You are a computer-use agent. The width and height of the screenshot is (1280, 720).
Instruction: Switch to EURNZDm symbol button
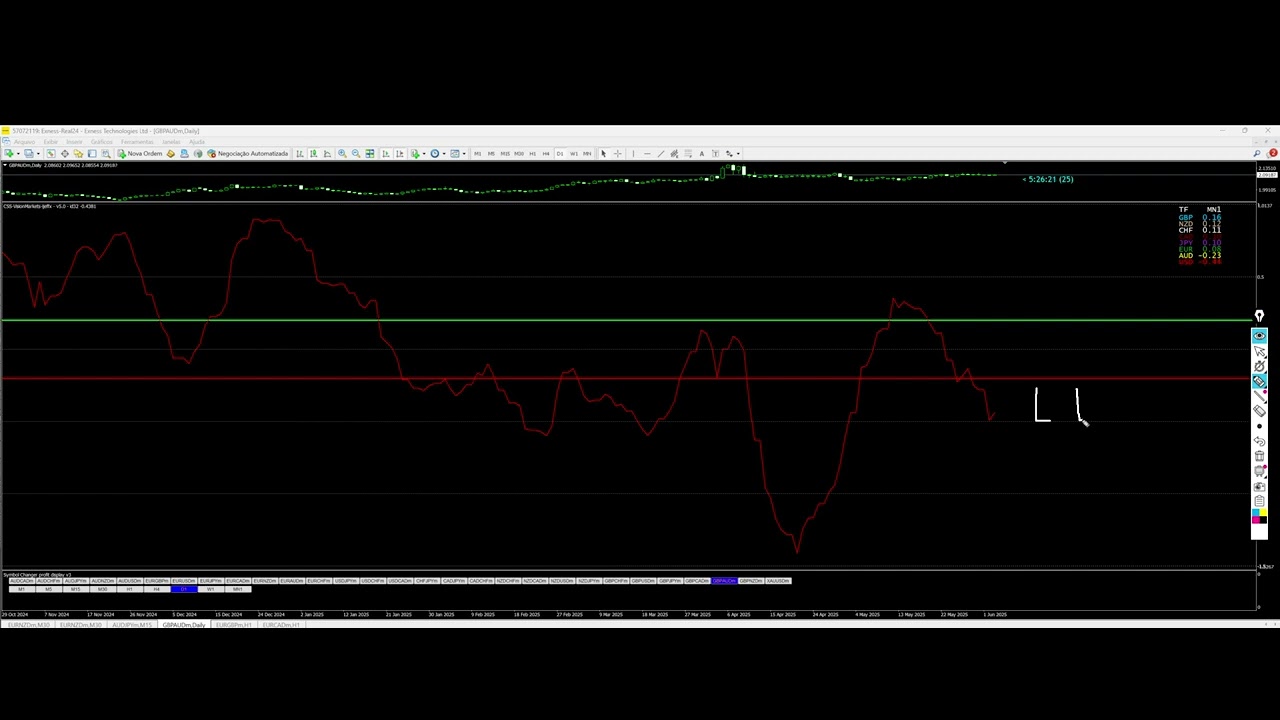[265, 581]
